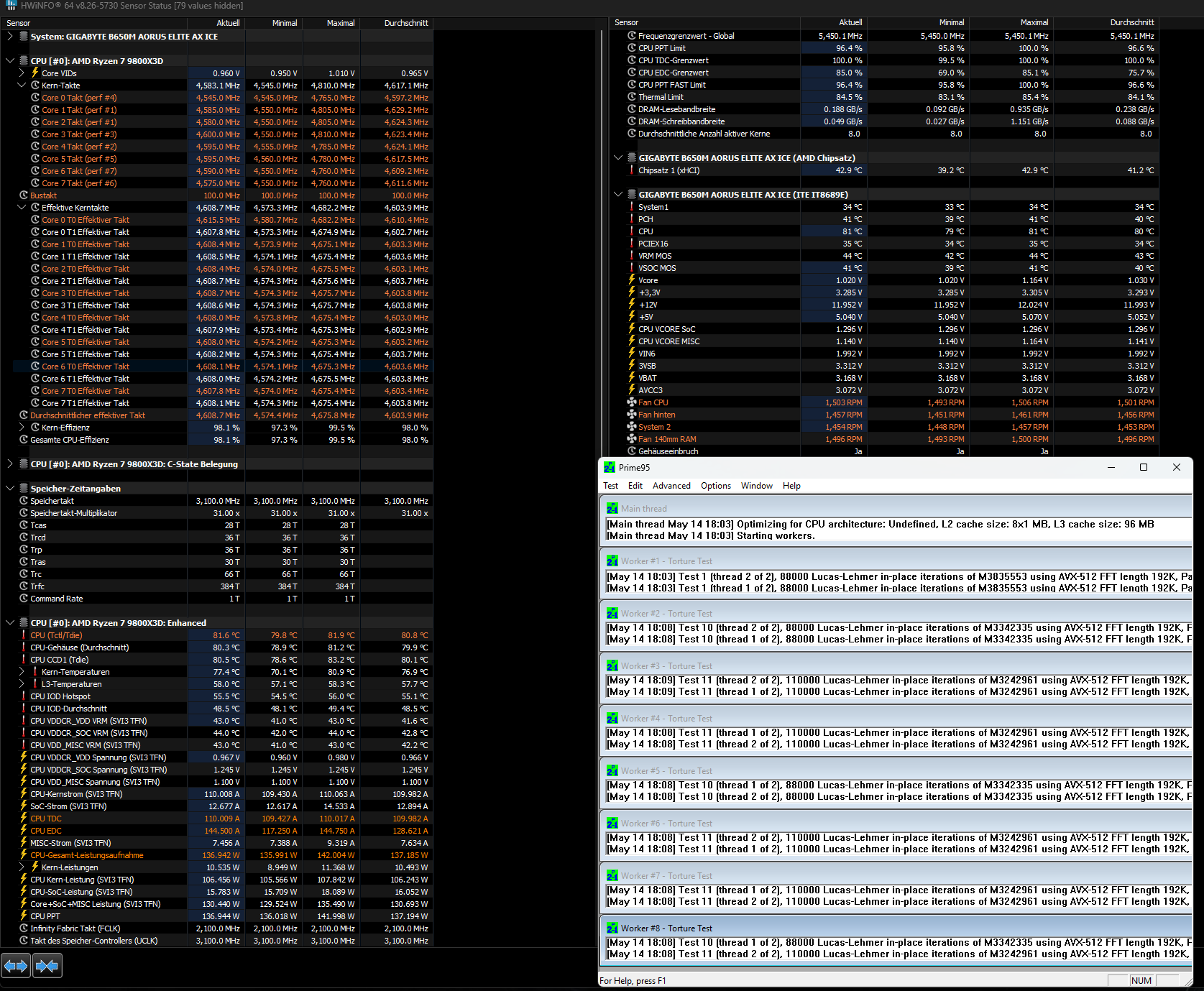Collapse the Kern-Takte group
The width and height of the screenshot is (1204, 991).
[x=22, y=86]
